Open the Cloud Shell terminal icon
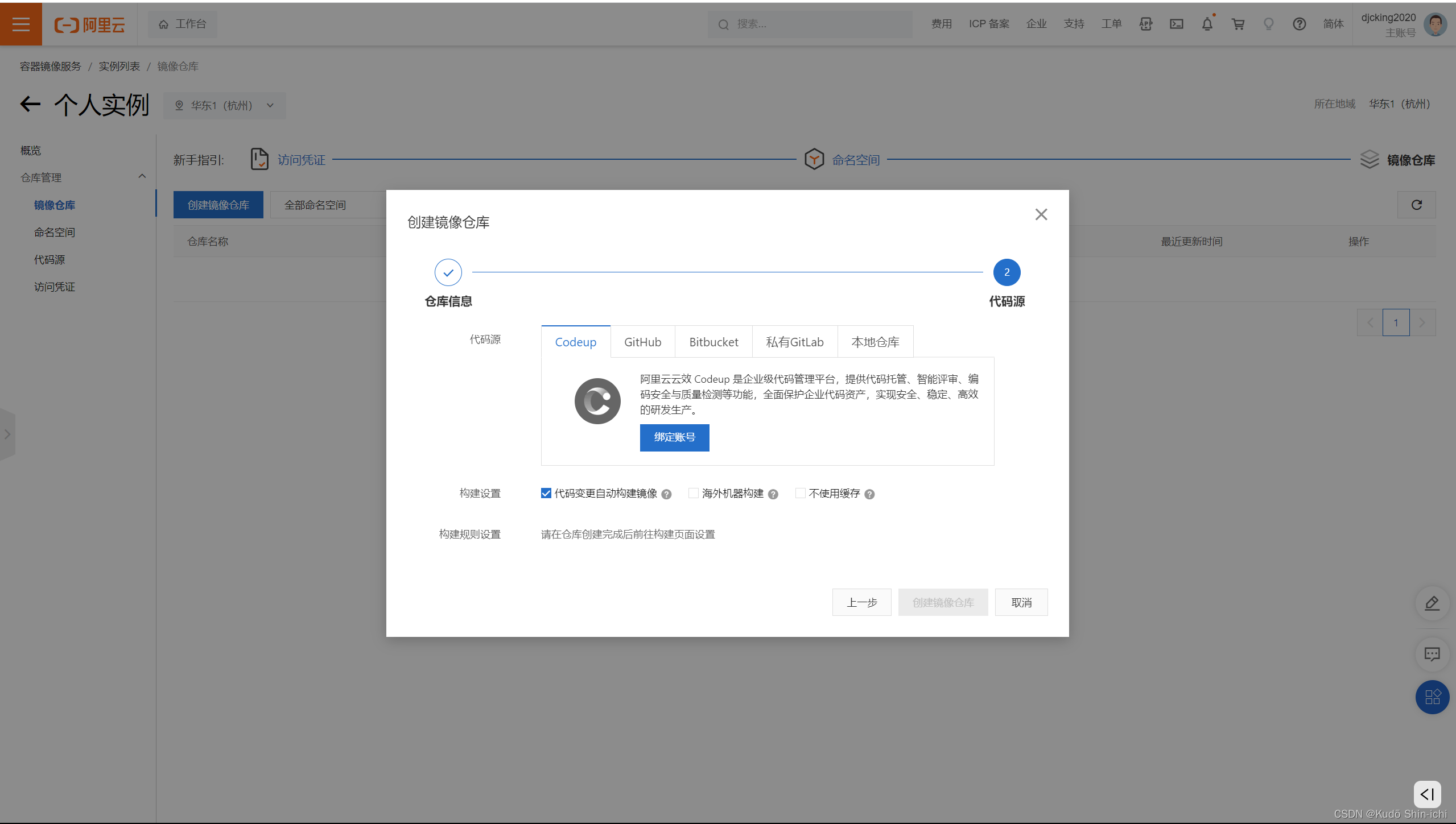1456x824 pixels. pyautogui.click(x=1177, y=24)
